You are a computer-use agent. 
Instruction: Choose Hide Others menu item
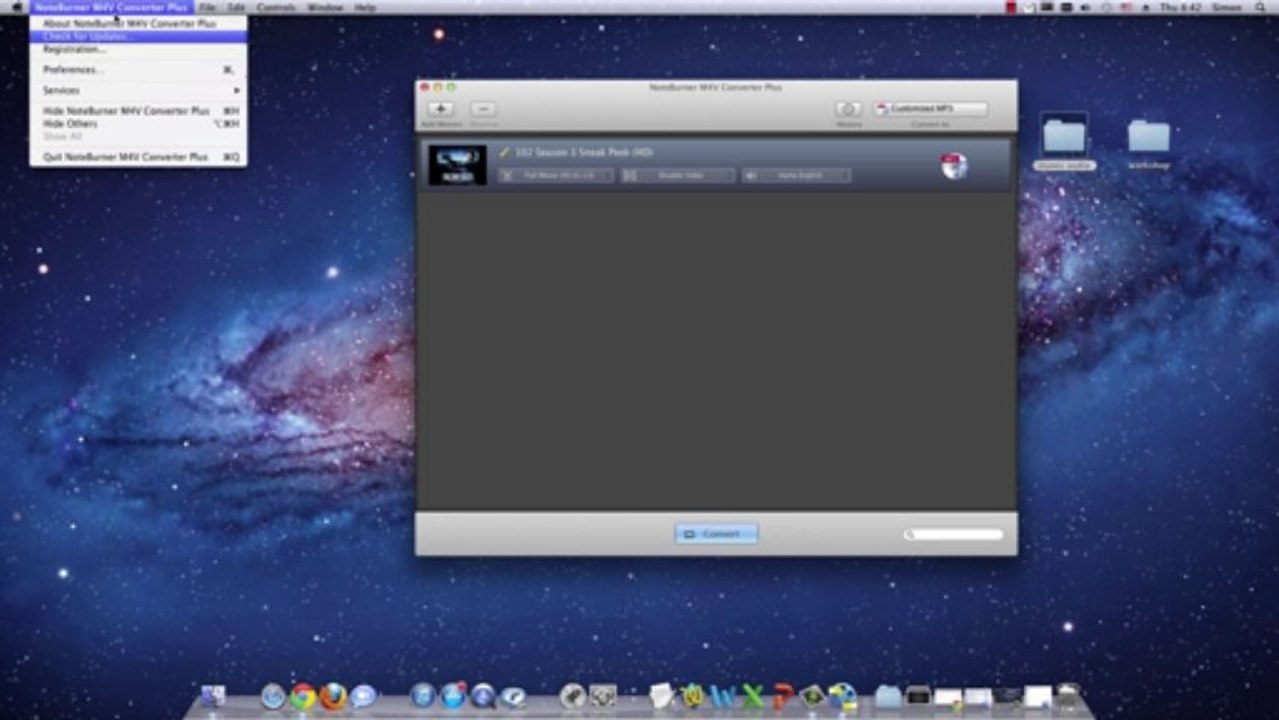(x=138, y=124)
